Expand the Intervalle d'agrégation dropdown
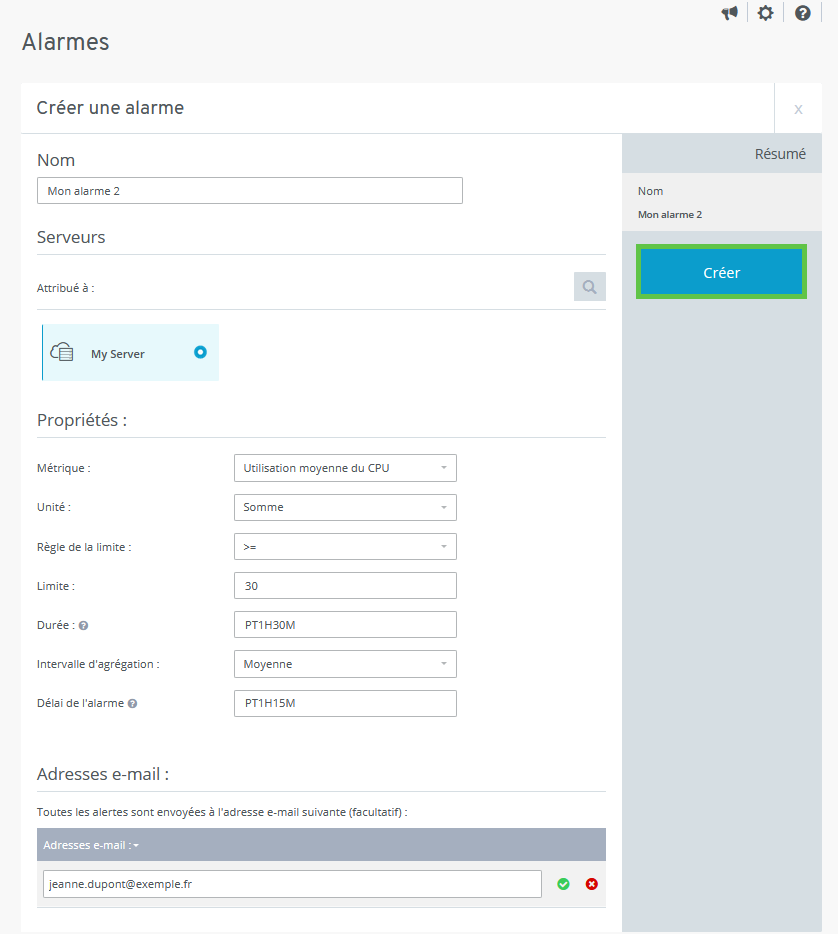 [x=345, y=664]
